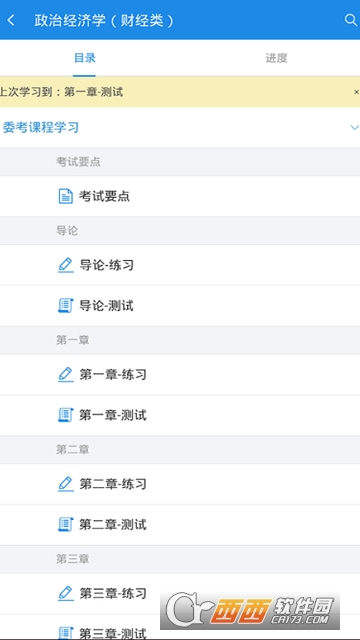Click the pencil icon beside 第二章-练习

click(66, 484)
